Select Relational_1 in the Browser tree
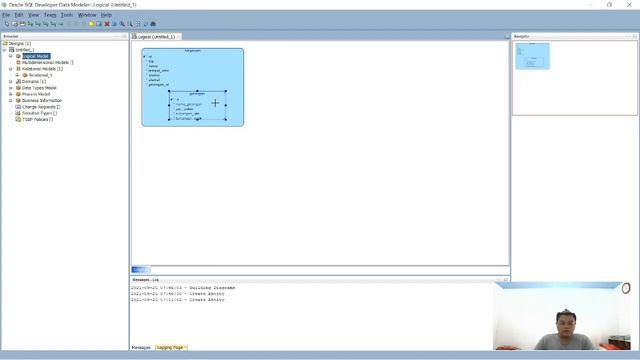640x360 pixels. [40, 75]
